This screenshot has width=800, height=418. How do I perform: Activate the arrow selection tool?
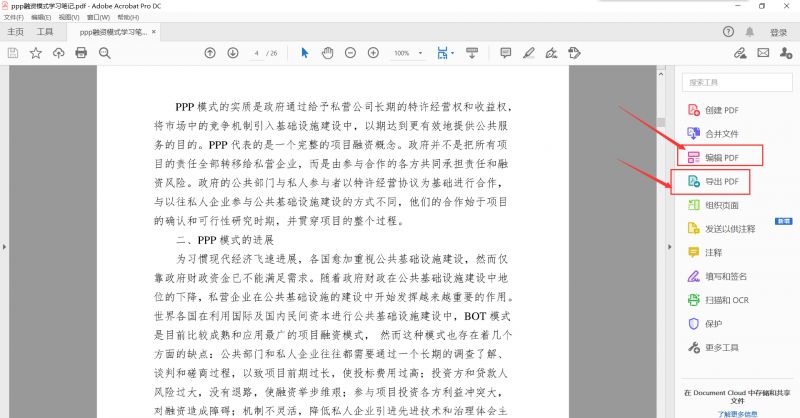(305, 53)
